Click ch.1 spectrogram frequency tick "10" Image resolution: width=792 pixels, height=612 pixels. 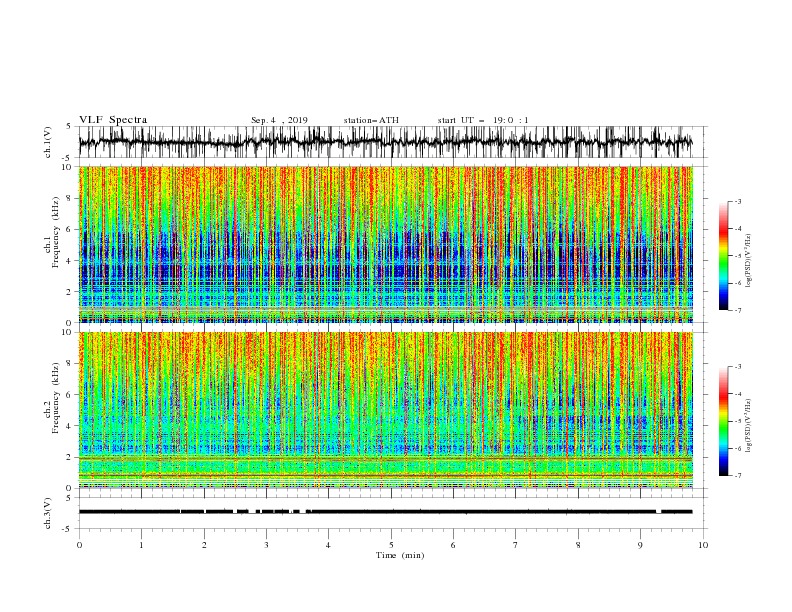tap(68, 167)
